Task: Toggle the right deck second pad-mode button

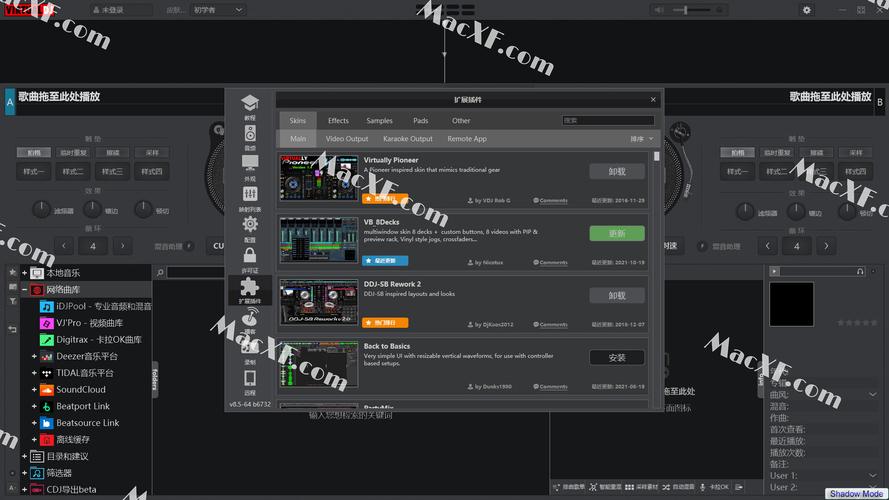Action: coord(777,152)
